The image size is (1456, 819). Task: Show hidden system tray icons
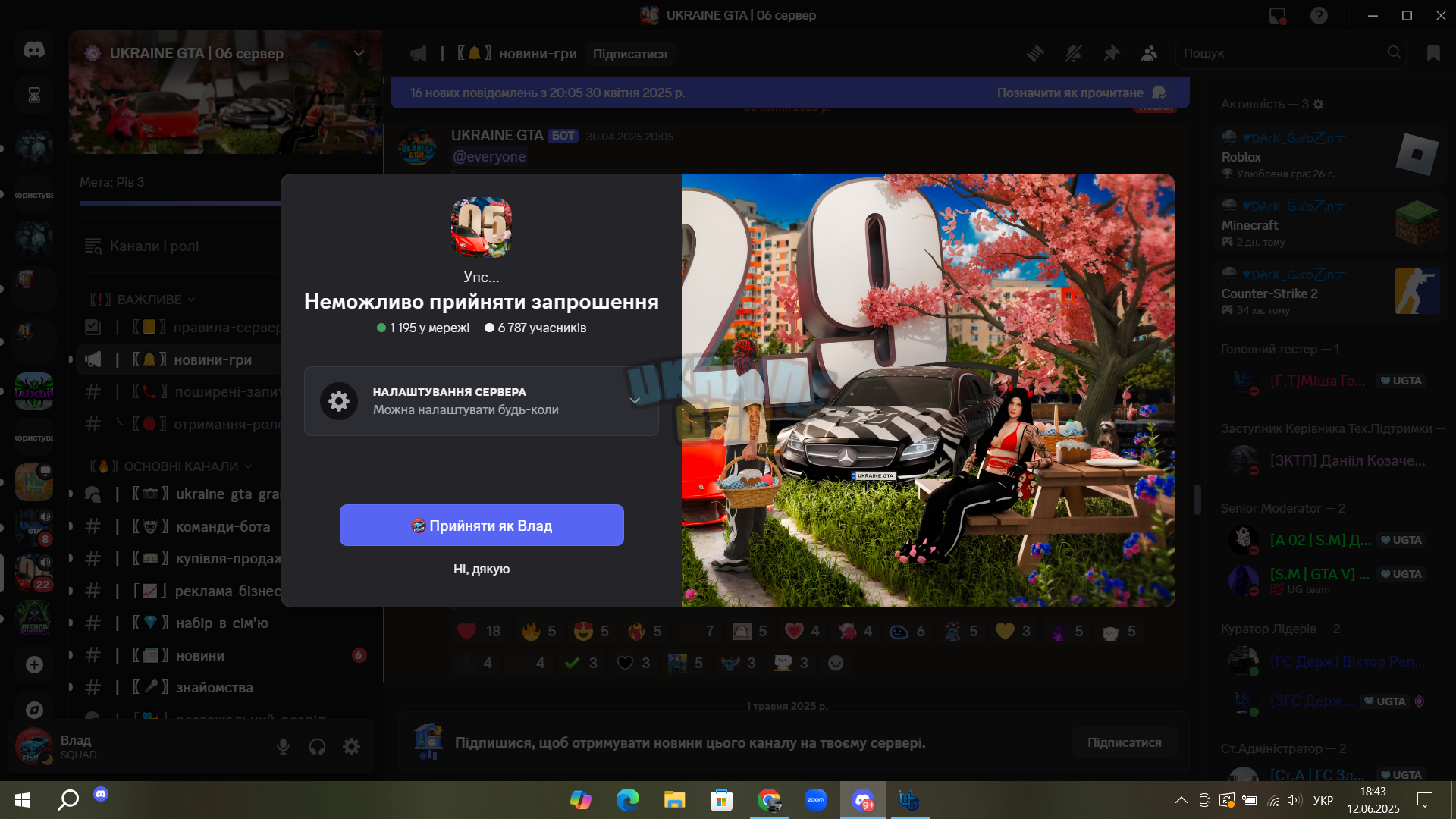click(x=1181, y=800)
